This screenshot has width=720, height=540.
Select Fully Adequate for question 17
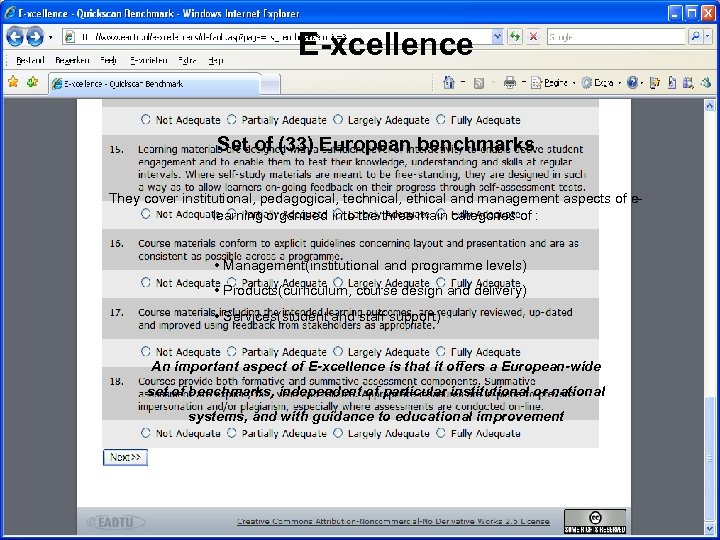441,351
